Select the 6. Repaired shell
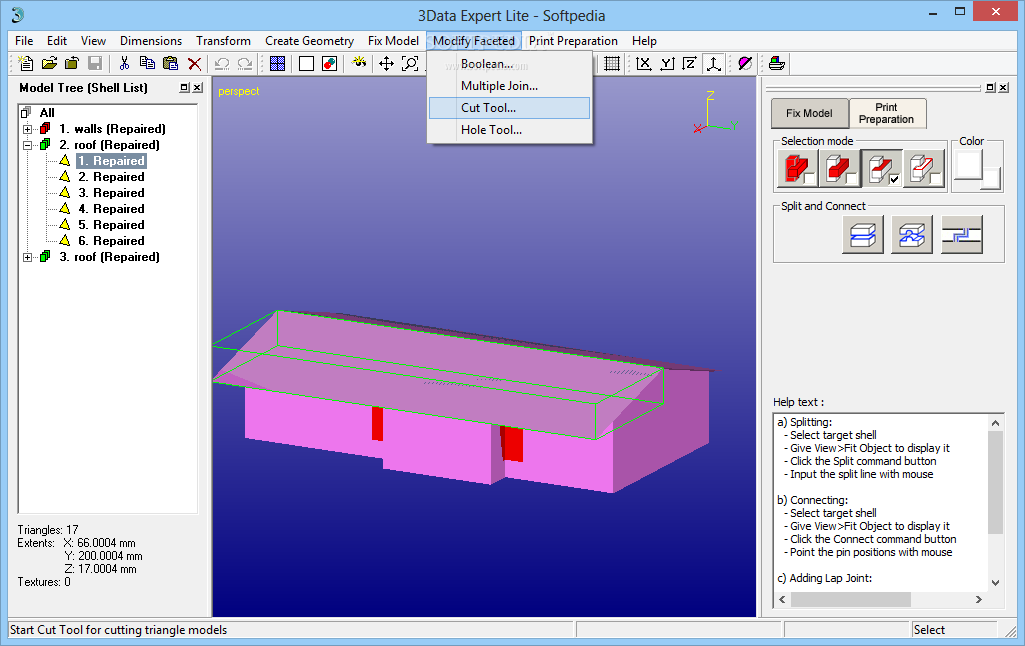This screenshot has width=1025, height=646. (x=111, y=241)
